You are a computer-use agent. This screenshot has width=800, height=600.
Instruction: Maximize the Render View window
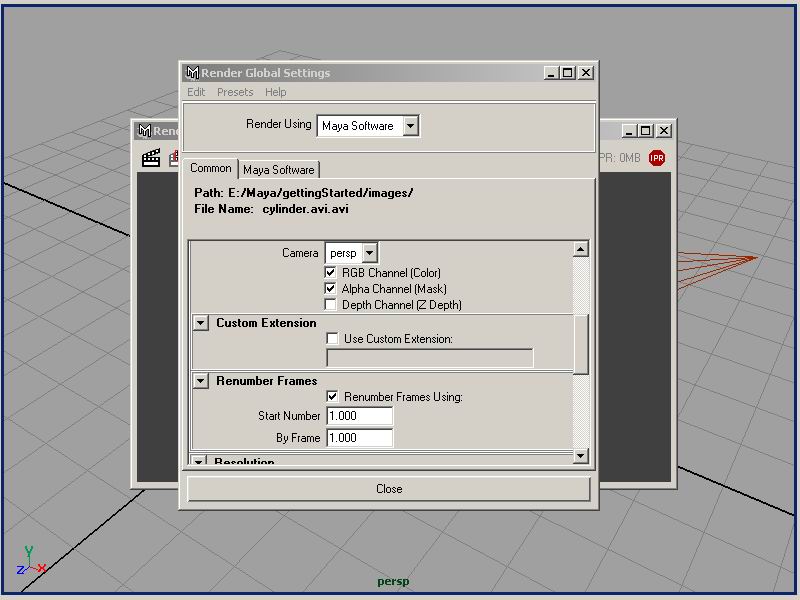(645, 131)
